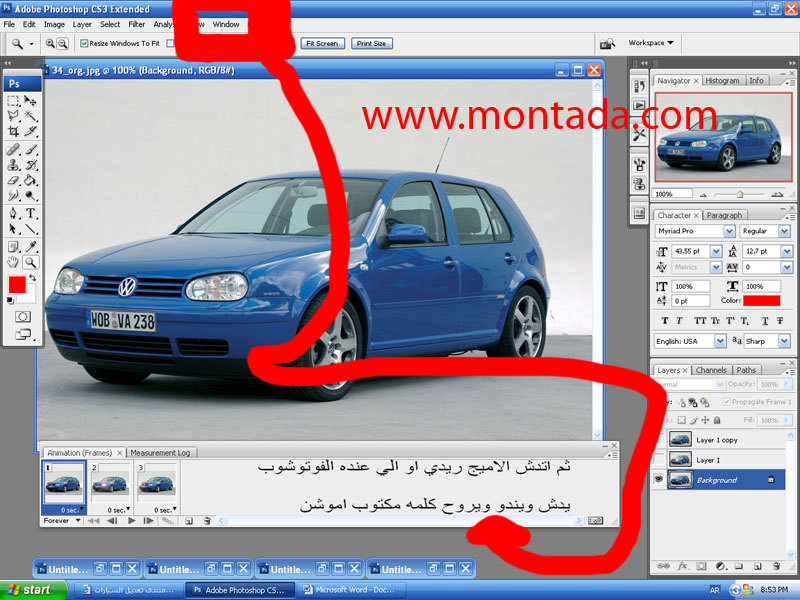The height and width of the screenshot is (600, 800).
Task: Hide the Background layer eye icon
Action: click(658, 480)
